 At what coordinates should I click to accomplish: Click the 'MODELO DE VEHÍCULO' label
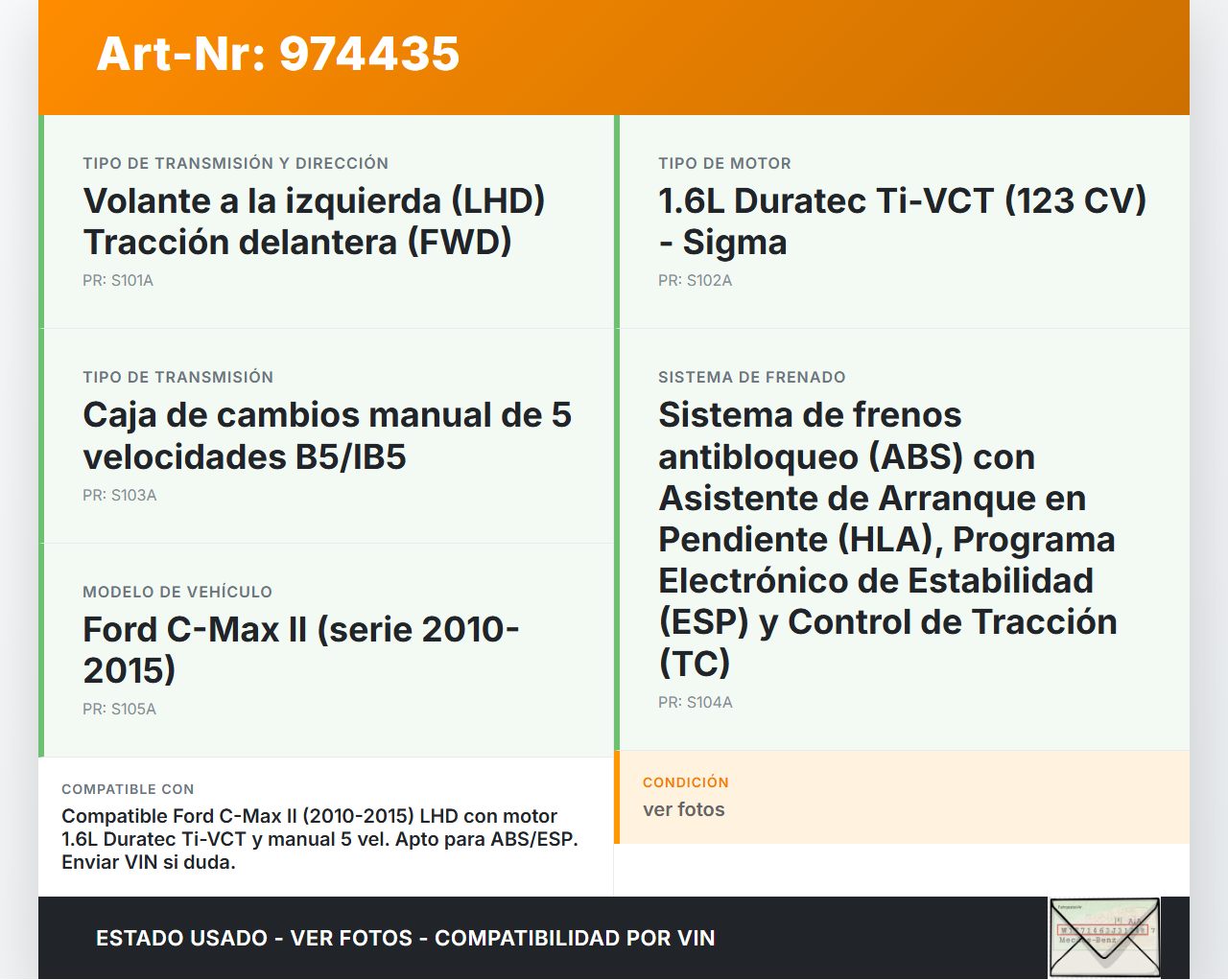click(x=177, y=593)
